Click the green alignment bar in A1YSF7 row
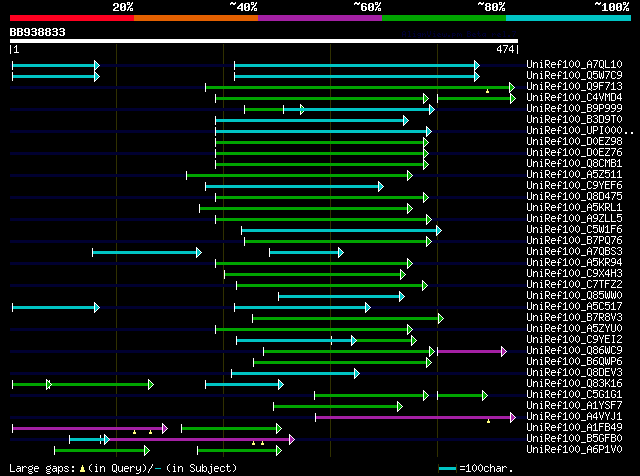 [x=338, y=406]
